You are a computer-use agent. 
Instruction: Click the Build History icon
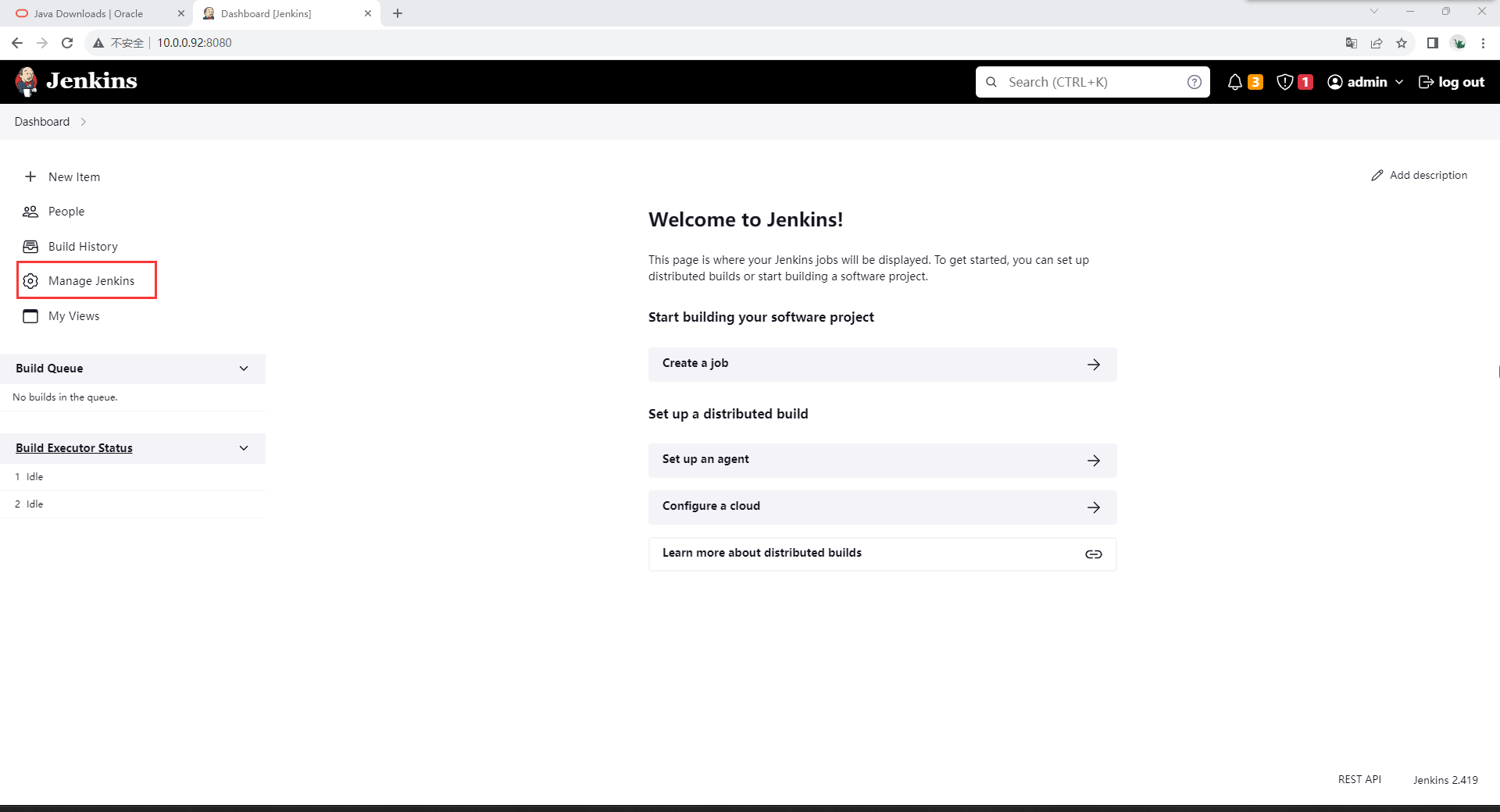pos(30,247)
